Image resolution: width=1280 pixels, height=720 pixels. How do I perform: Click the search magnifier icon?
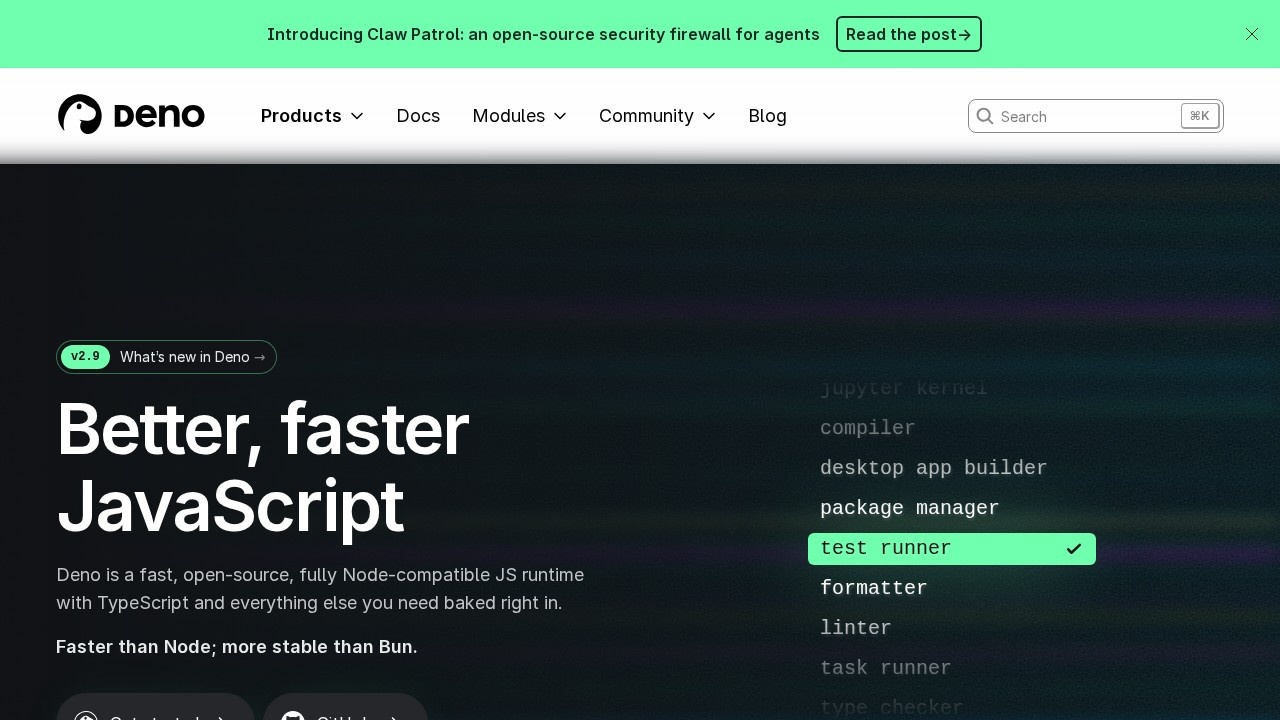(x=985, y=116)
